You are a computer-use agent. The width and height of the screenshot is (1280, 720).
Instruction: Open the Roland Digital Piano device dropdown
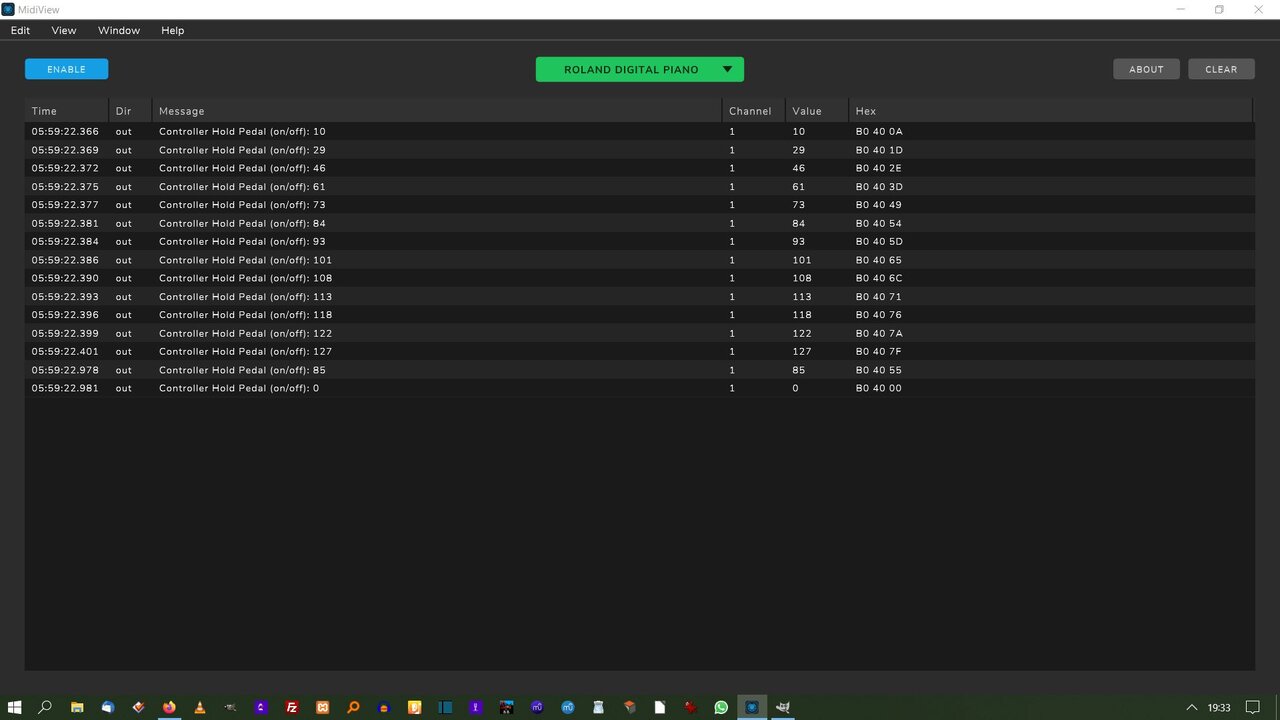click(x=640, y=69)
